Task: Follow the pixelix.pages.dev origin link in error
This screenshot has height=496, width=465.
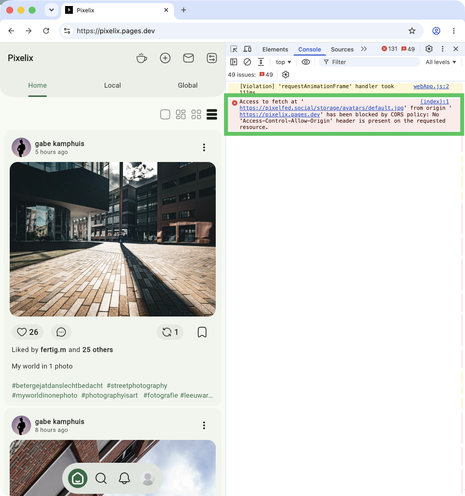Action: [280, 114]
